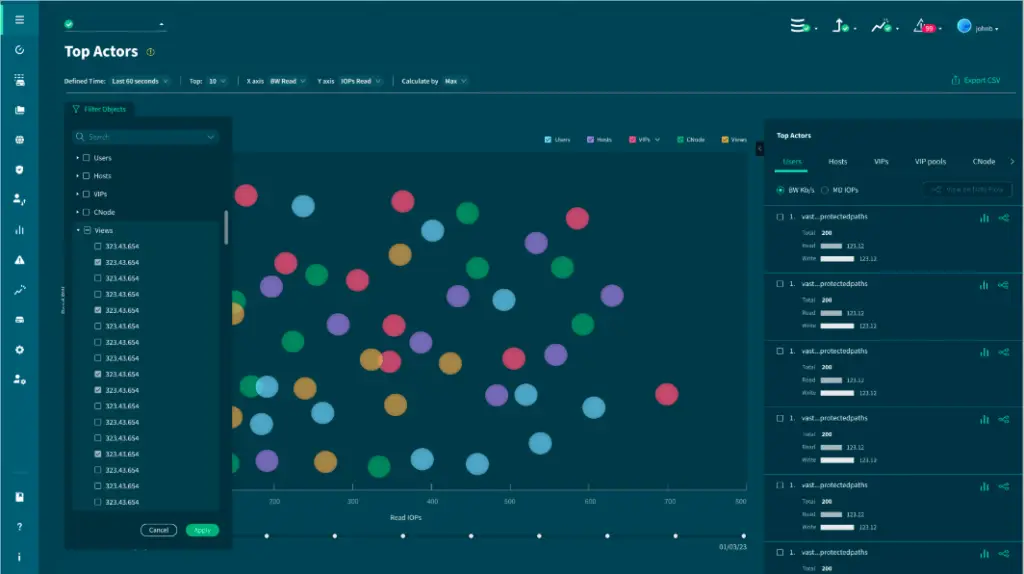Click the Search field in the filter panel
The width and height of the screenshot is (1024, 574).
click(145, 137)
